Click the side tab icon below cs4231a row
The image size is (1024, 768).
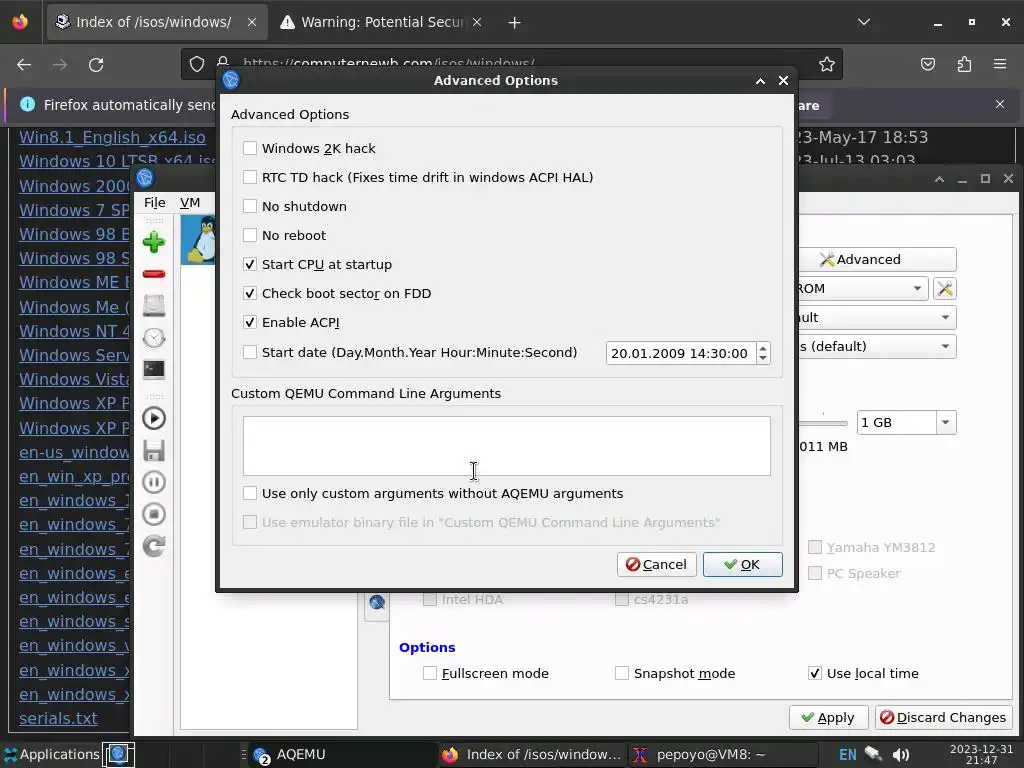click(377, 602)
